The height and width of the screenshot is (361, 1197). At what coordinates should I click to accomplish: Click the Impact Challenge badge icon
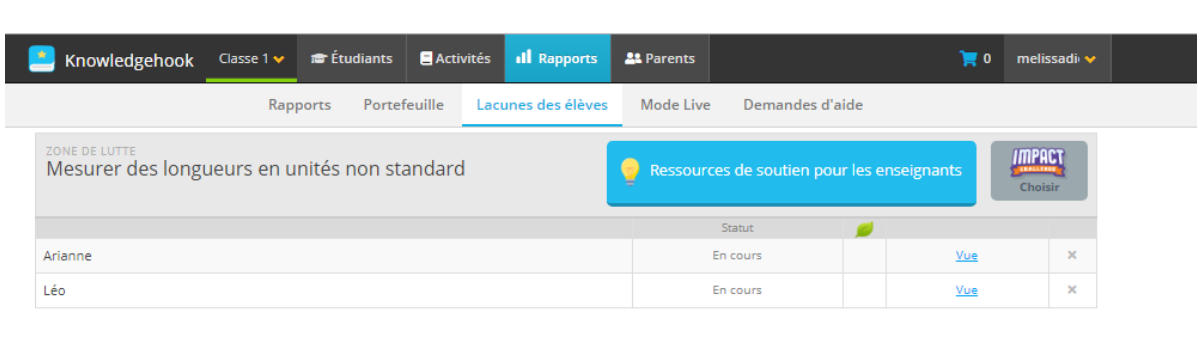[x=1038, y=161]
